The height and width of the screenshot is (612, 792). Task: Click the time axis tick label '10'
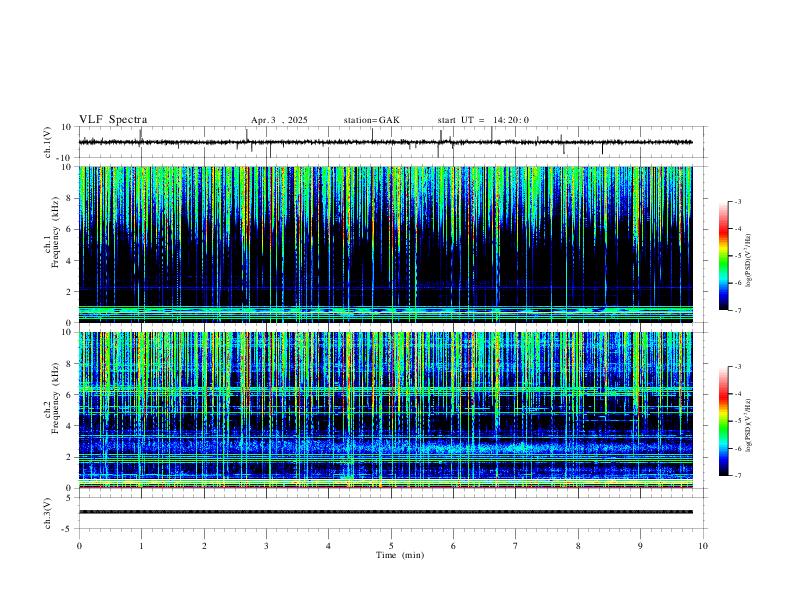pyautogui.click(x=703, y=546)
